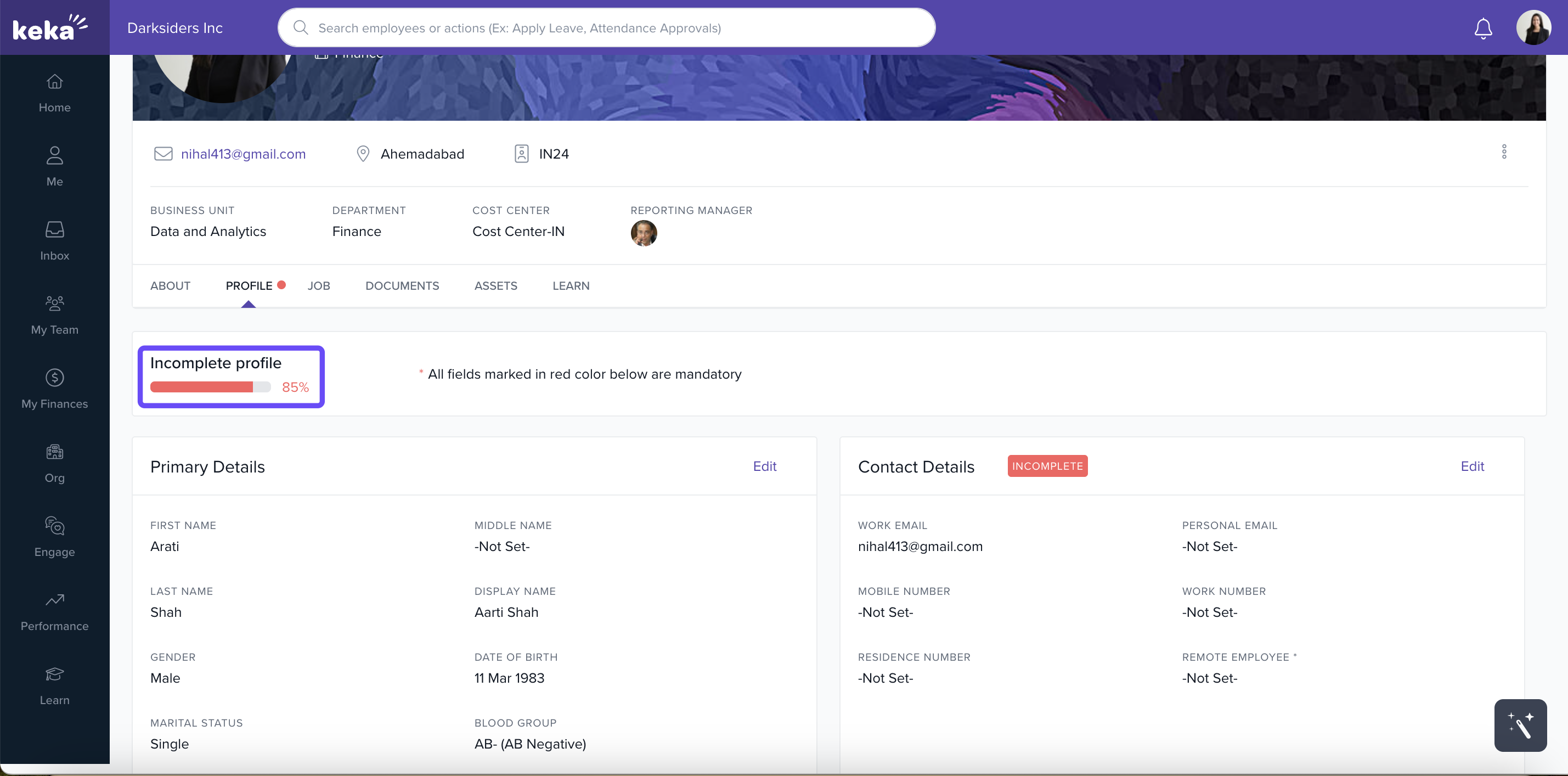Open the Inbox sidebar icon

tap(54, 230)
